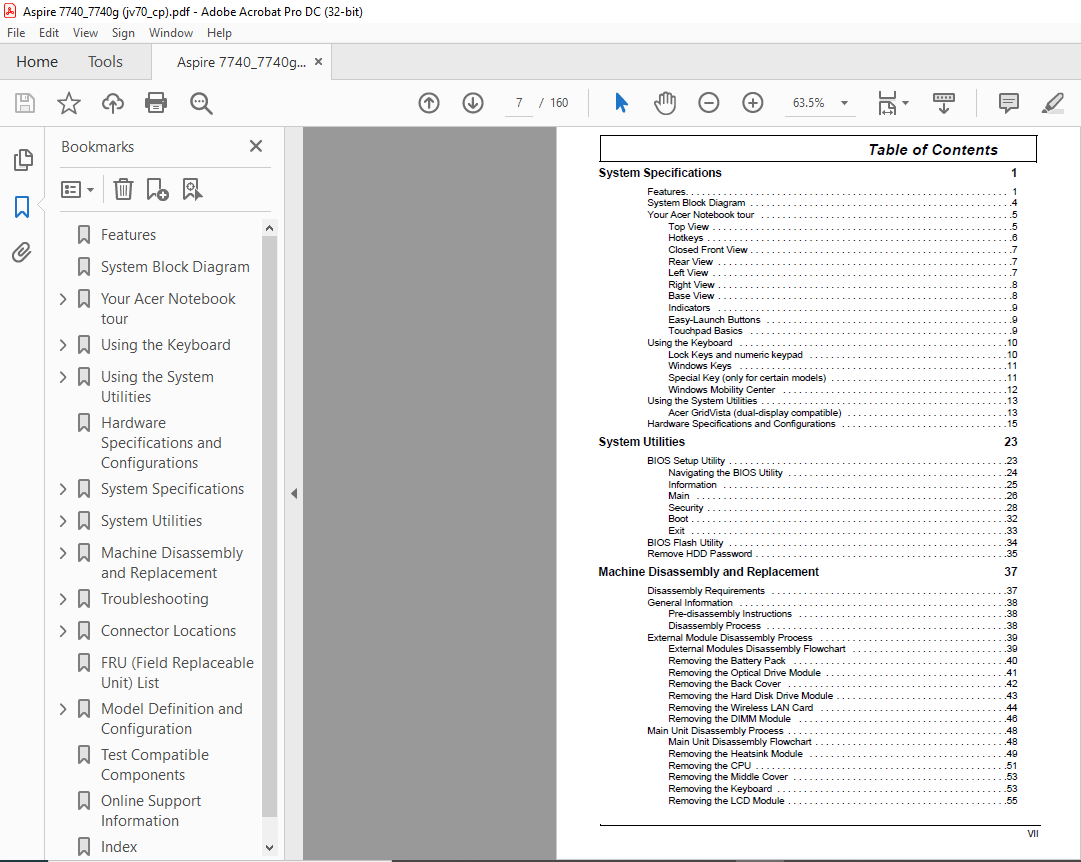This screenshot has height=862, width=1081.
Task: Open the File menu
Action: coord(16,32)
